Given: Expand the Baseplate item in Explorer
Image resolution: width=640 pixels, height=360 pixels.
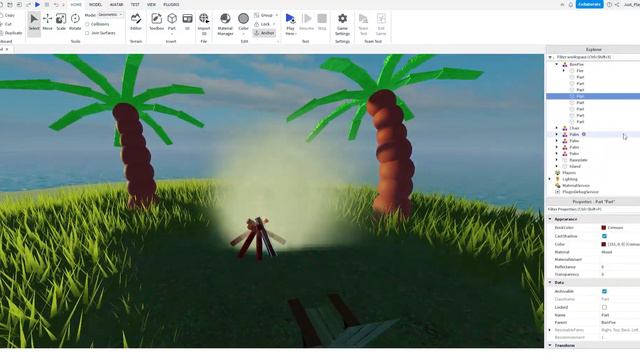Looking at the screenshot, I should click(x=557, y=160).
